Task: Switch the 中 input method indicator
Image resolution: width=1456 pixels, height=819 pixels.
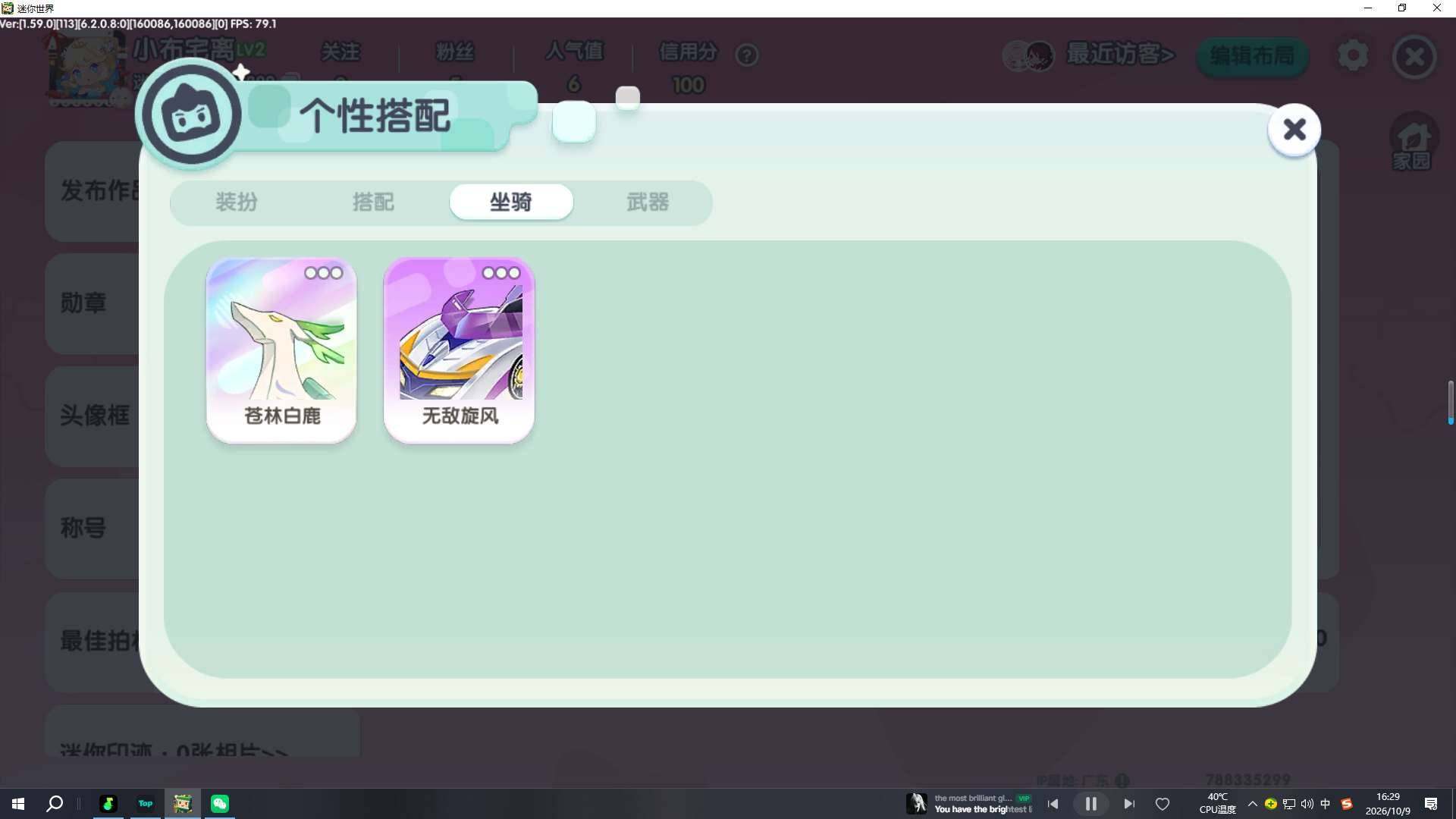Action: pos(1326,804)
